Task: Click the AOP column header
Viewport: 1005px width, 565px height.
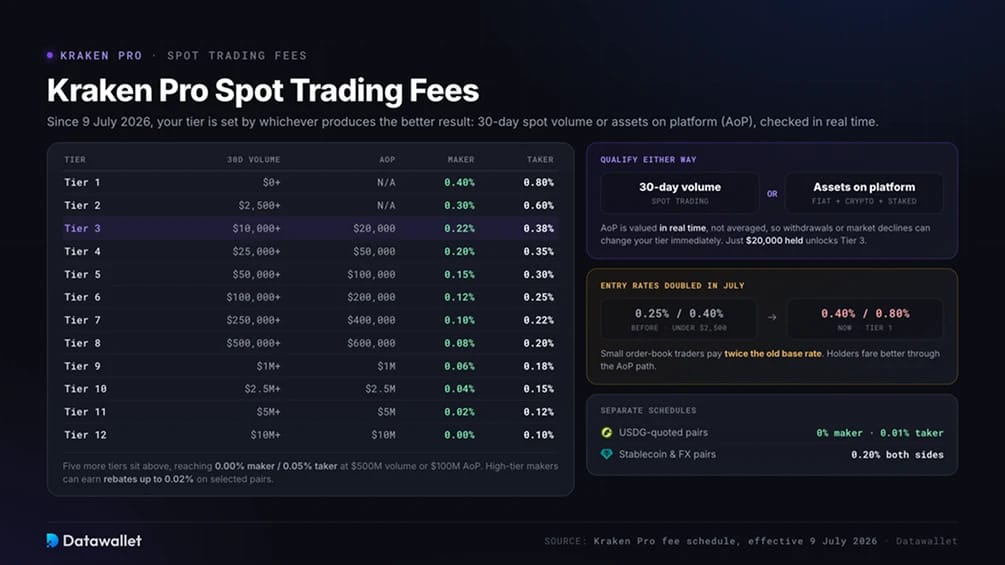Action: [x=387, y=160]
